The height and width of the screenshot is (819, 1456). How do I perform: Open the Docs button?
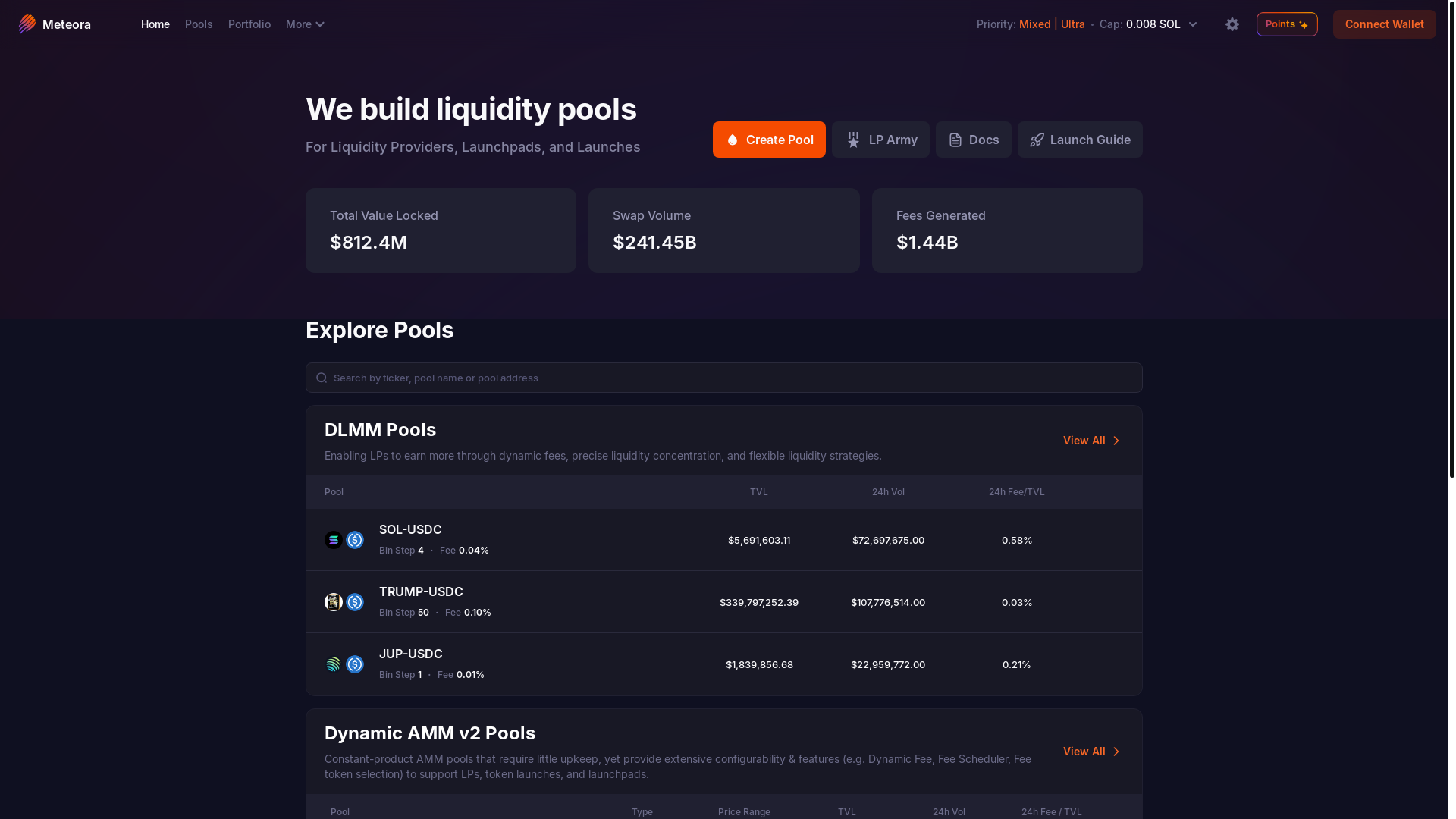[x=974, y=140]
